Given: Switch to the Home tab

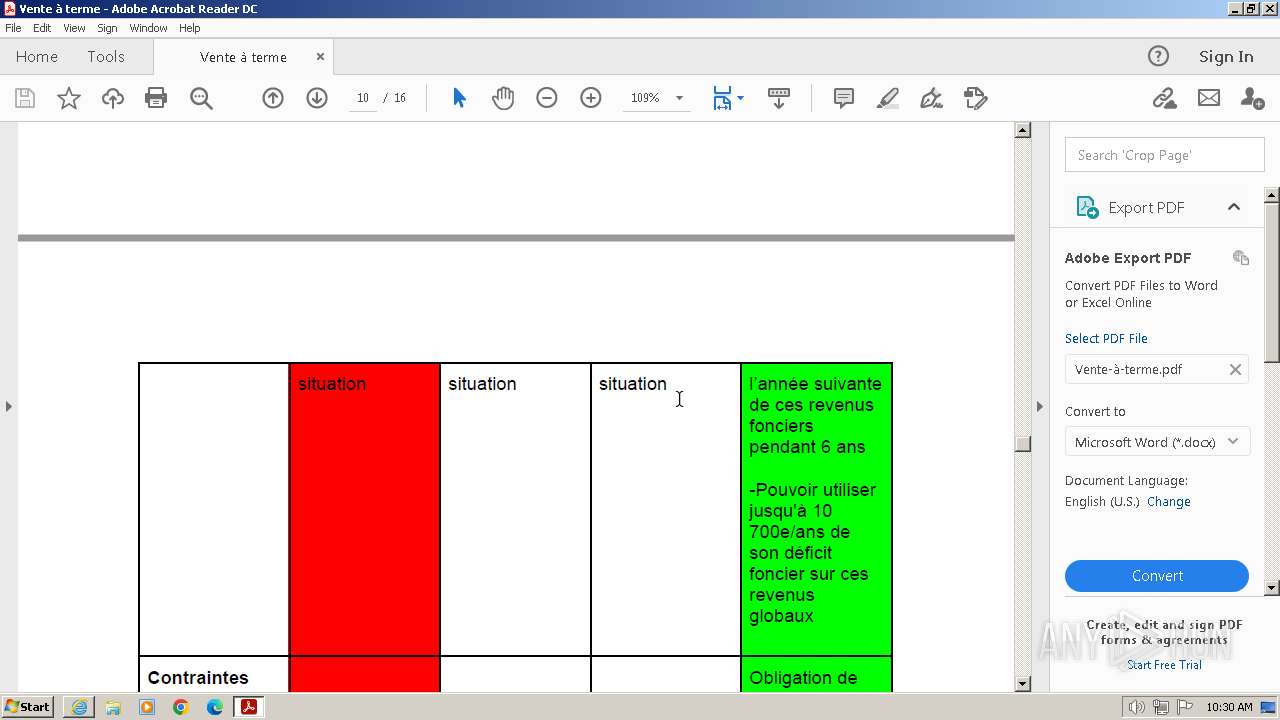Looking at the screenshot, I should point(37,57).
